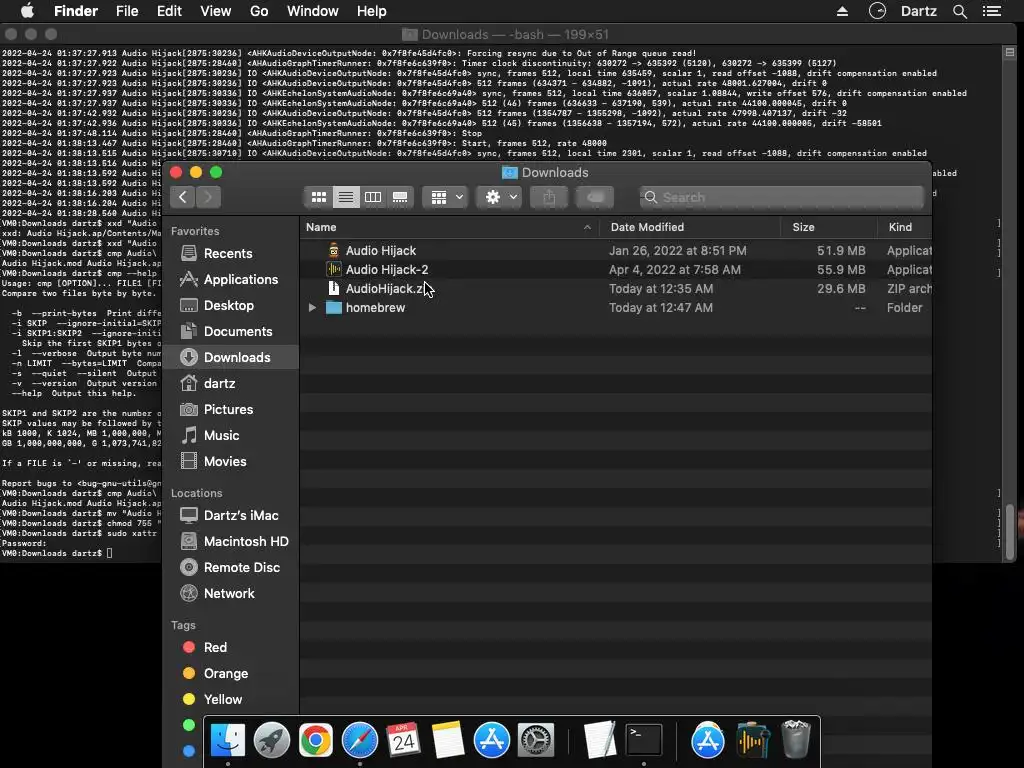Select the homebrew folder row

click(x=615, y=308)
